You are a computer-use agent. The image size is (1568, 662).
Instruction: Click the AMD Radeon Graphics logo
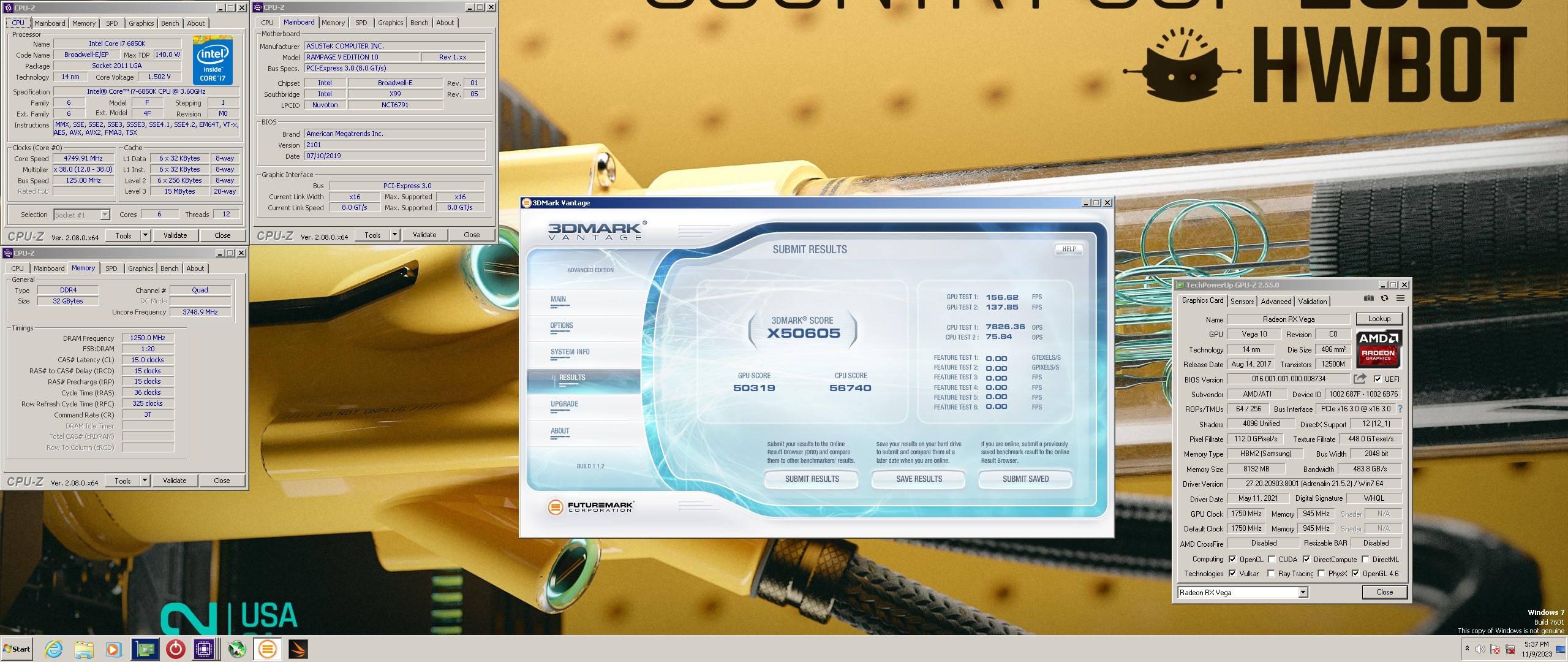[1378, 349]
